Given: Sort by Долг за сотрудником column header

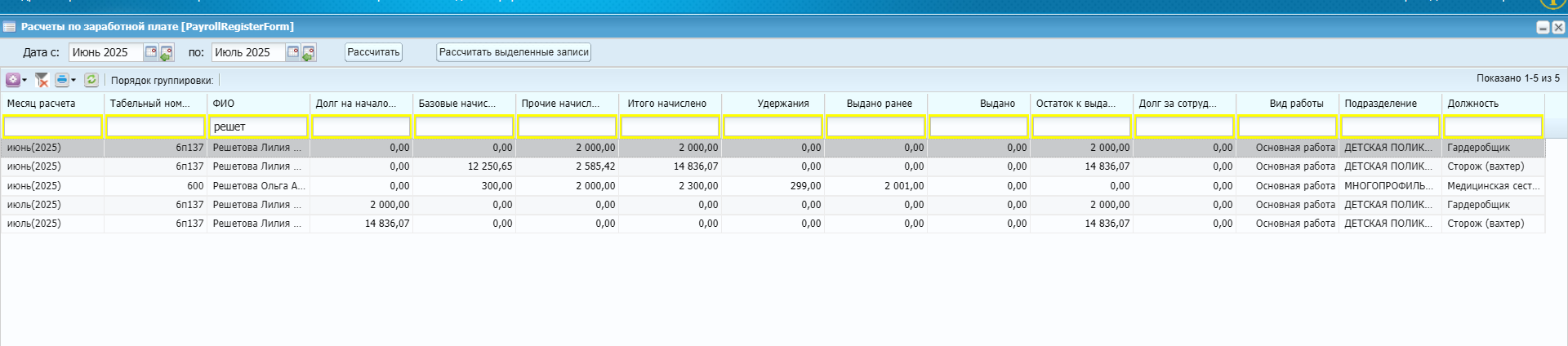Looking at the screenshot, I should [1185, 104].
